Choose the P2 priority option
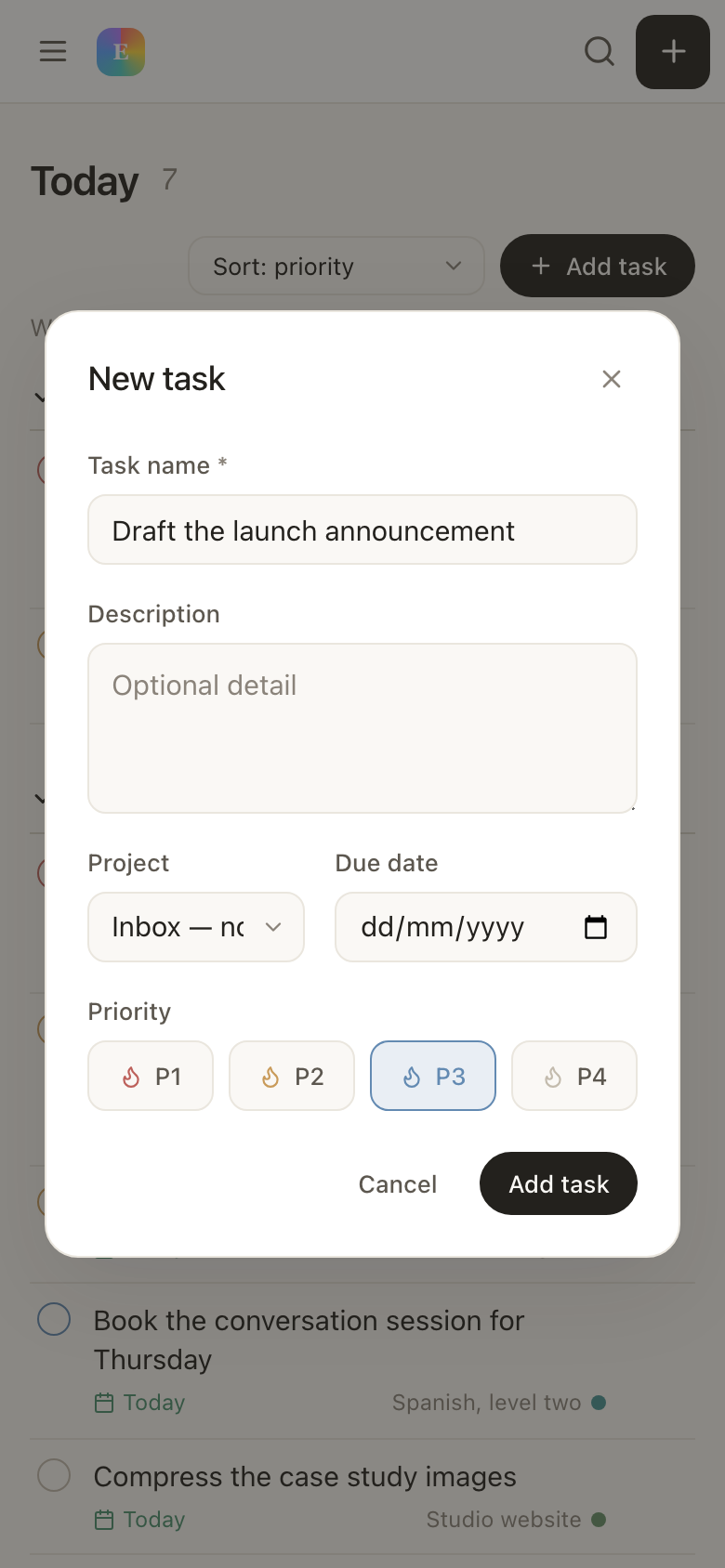The width and height of the screenshot is (725, 1568). [x=292, y=1076]
